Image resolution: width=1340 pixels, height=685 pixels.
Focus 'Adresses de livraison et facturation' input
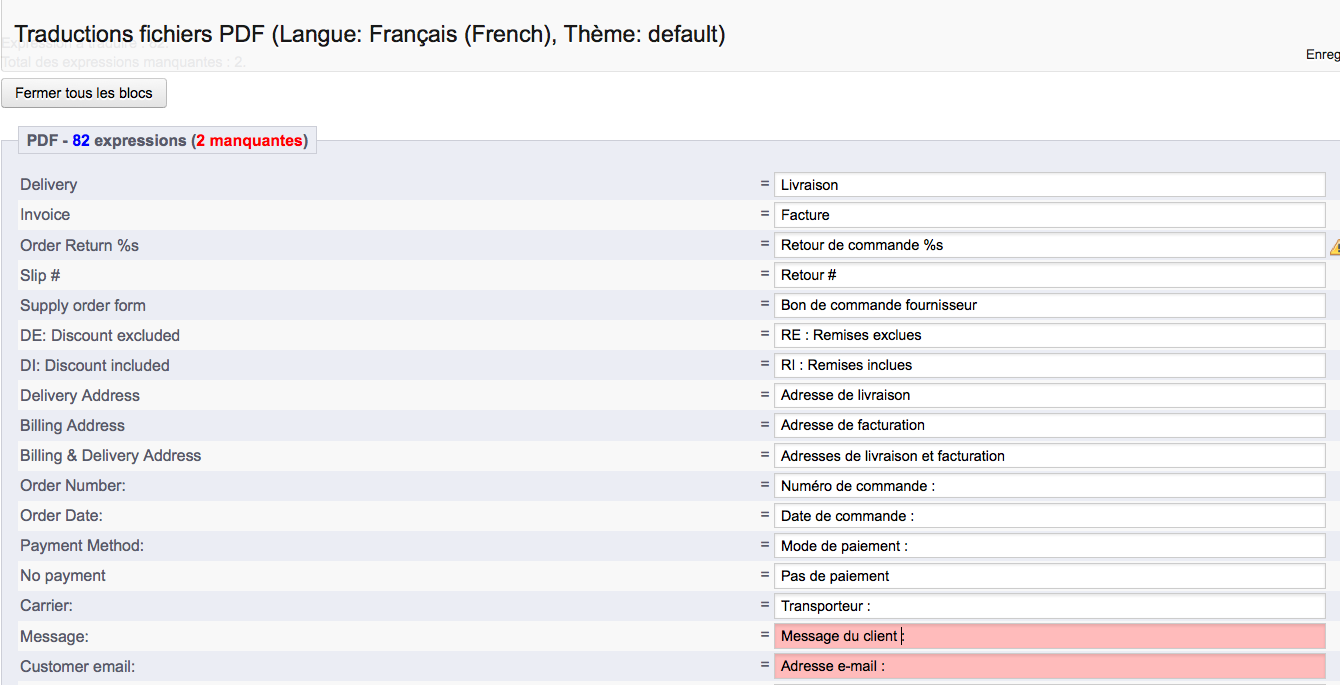tap(1049, 456)
